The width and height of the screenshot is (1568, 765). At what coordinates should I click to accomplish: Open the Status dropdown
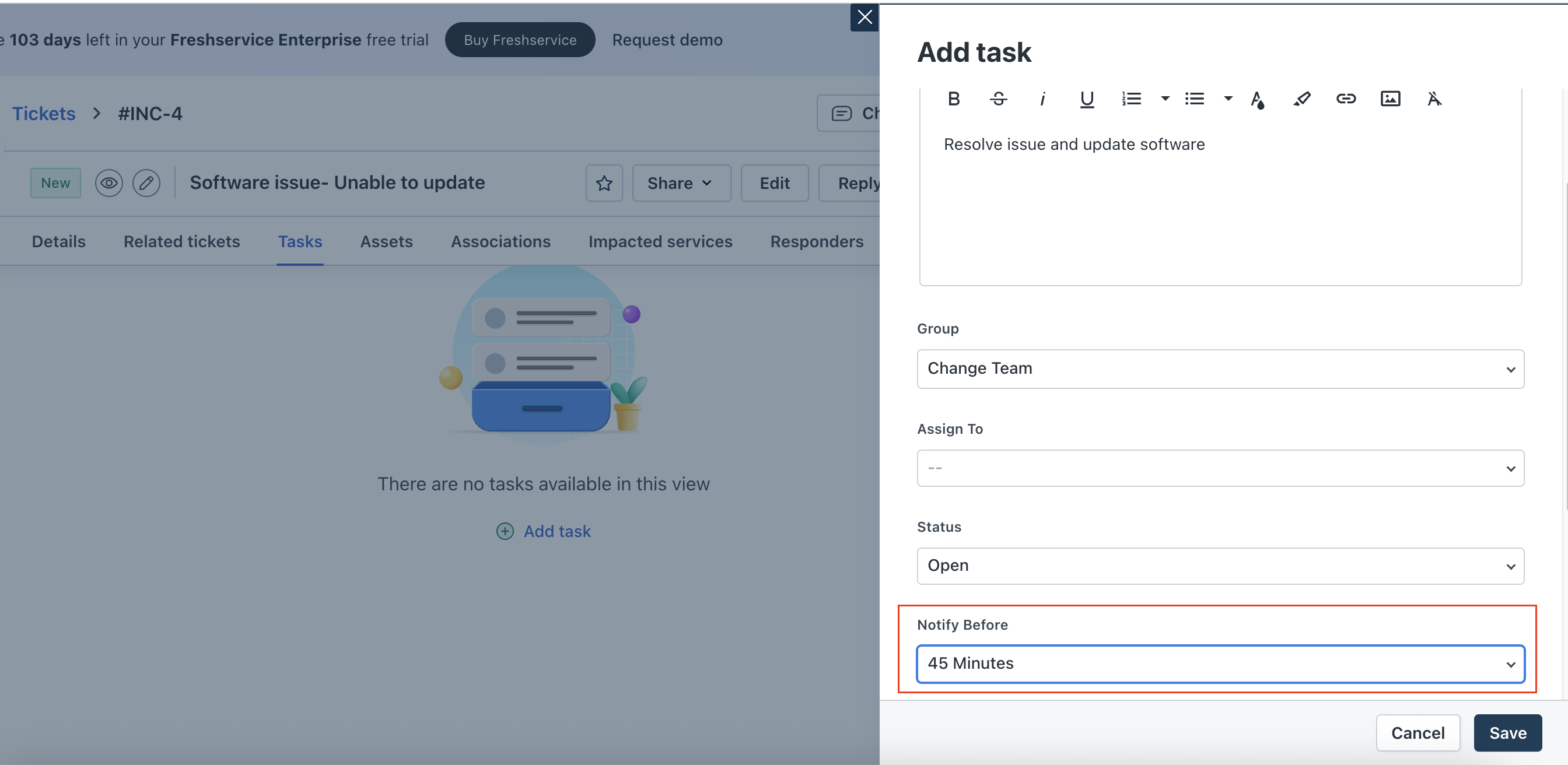point(1220,566)
